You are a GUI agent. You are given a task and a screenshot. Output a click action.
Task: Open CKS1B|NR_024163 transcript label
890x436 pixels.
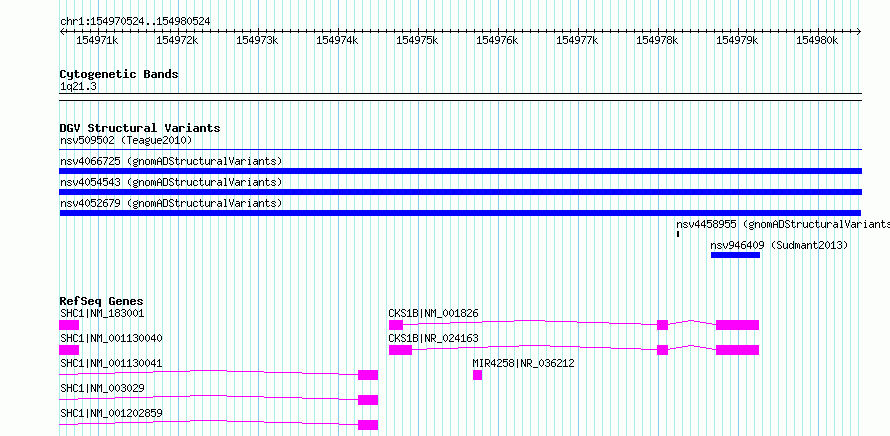434,338
